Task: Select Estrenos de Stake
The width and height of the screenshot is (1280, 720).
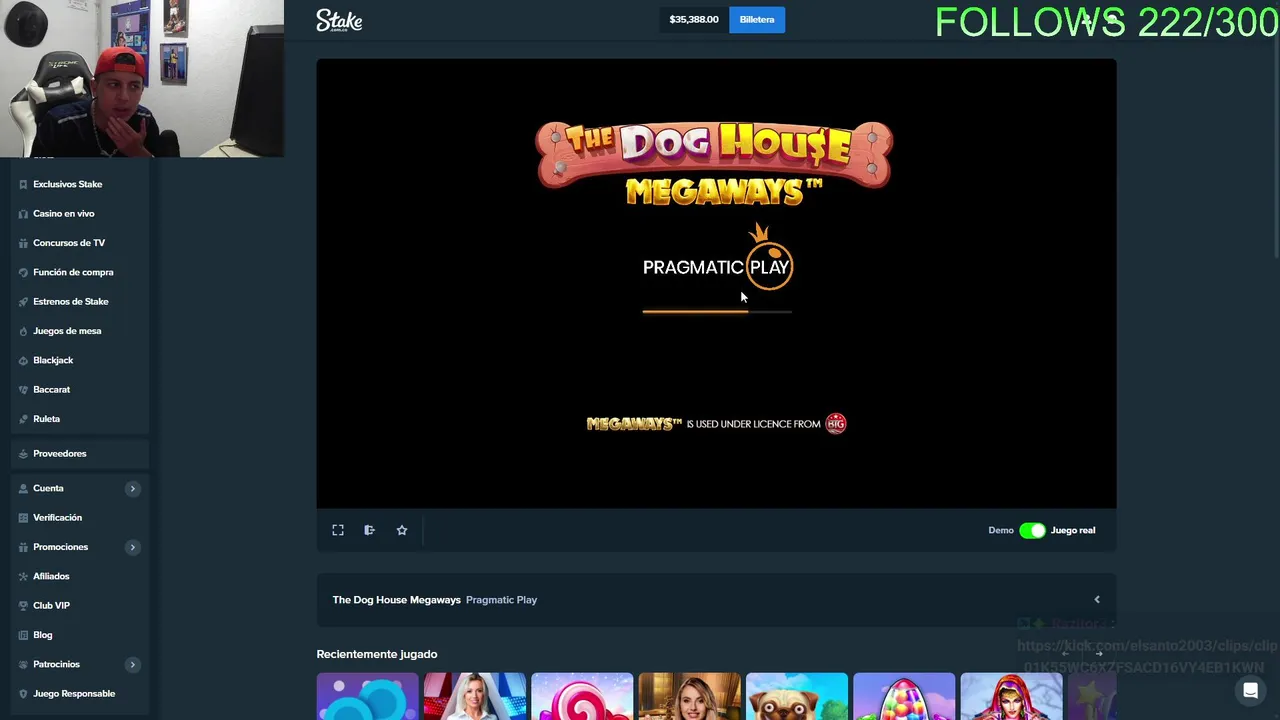Action: tap(70, 301)
